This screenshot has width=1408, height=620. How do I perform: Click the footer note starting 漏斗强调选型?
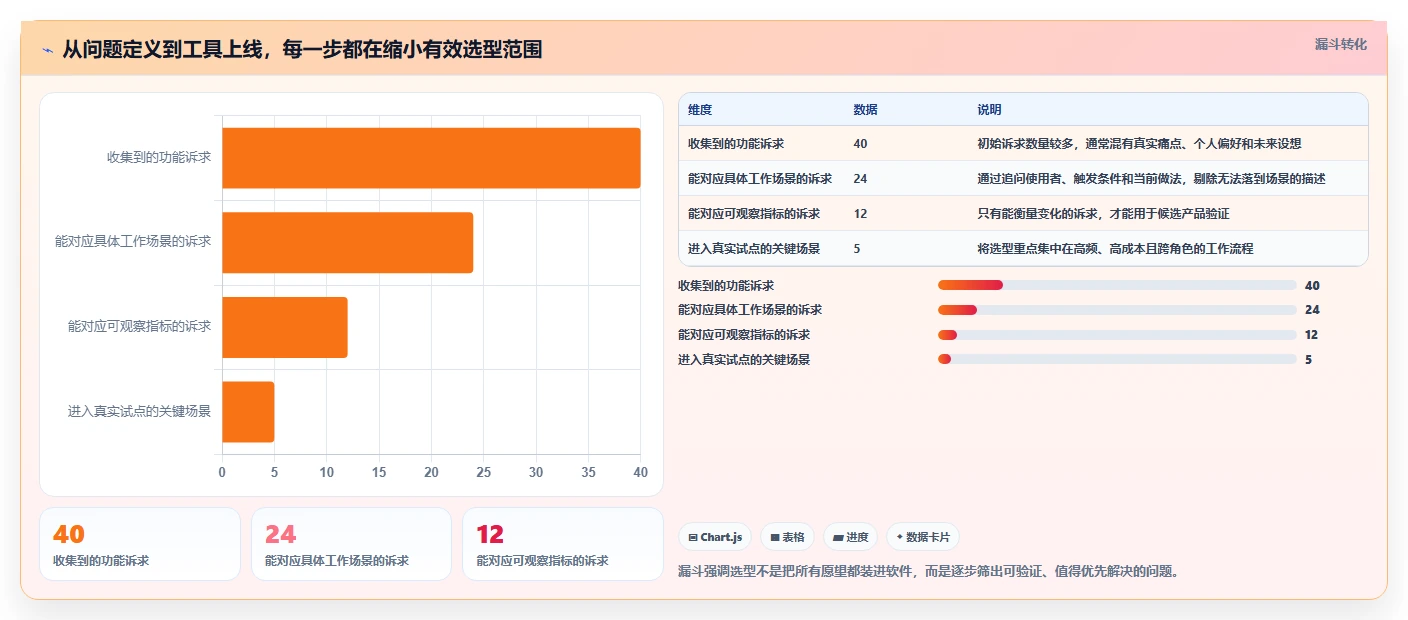pyautogui.click(x=929, y=572)
